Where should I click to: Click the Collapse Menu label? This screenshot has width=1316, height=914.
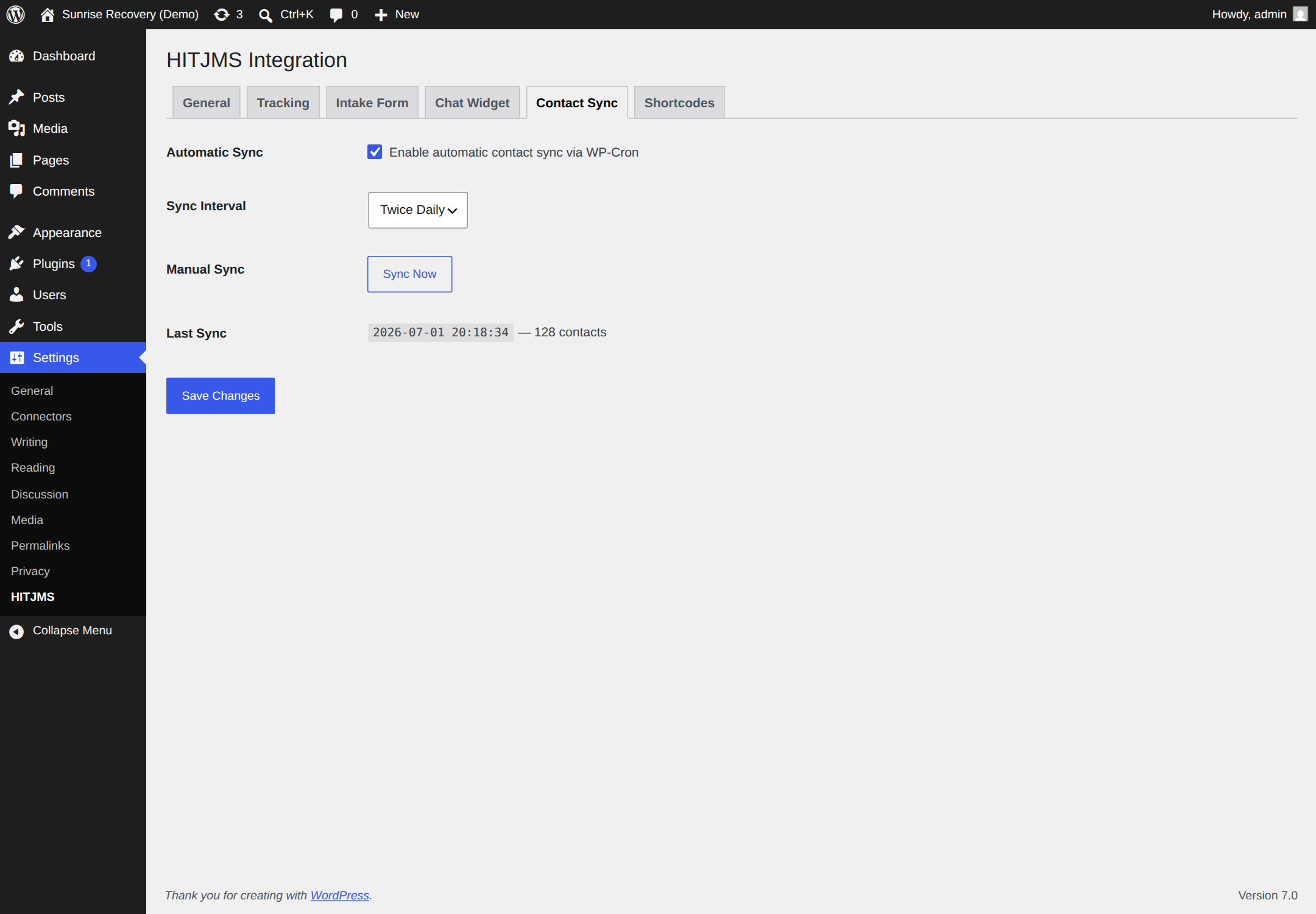pos(73,631)
